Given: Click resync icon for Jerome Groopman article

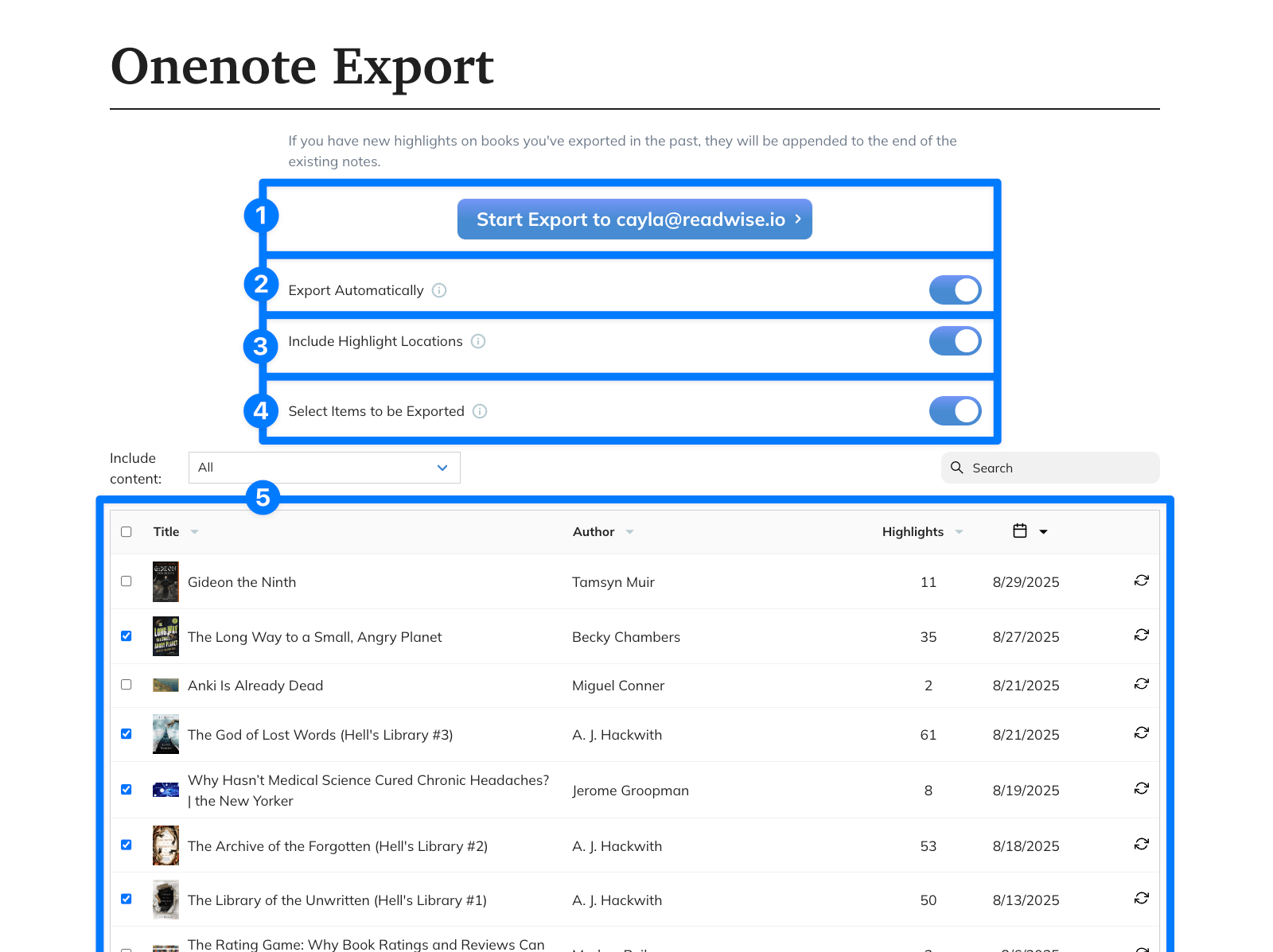Looking at the screenshot, I should (x=1142, y=788).
